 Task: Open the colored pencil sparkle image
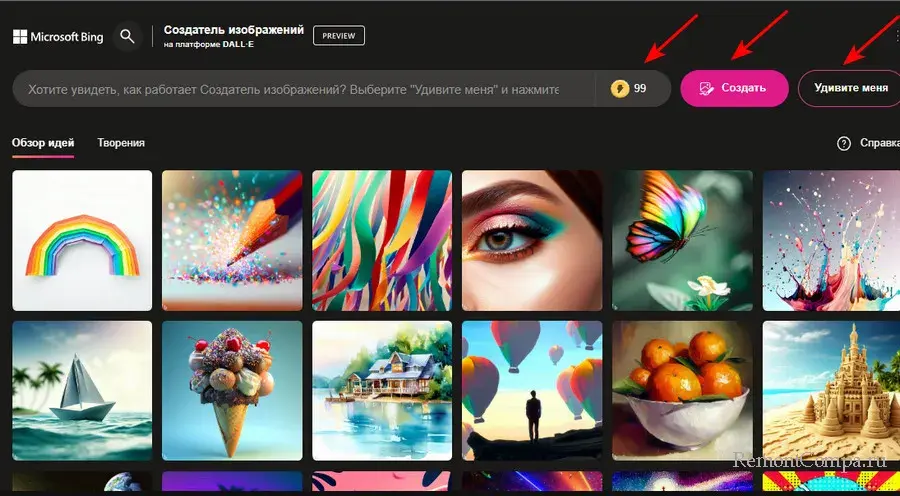click(232, 240)
